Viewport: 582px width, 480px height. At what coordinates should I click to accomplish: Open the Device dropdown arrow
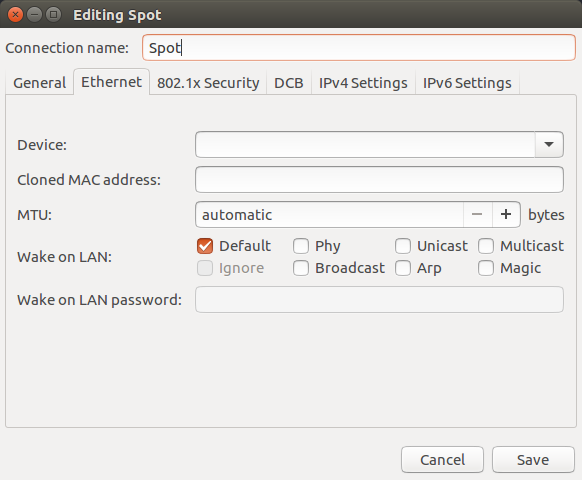(x=549, y=144)
